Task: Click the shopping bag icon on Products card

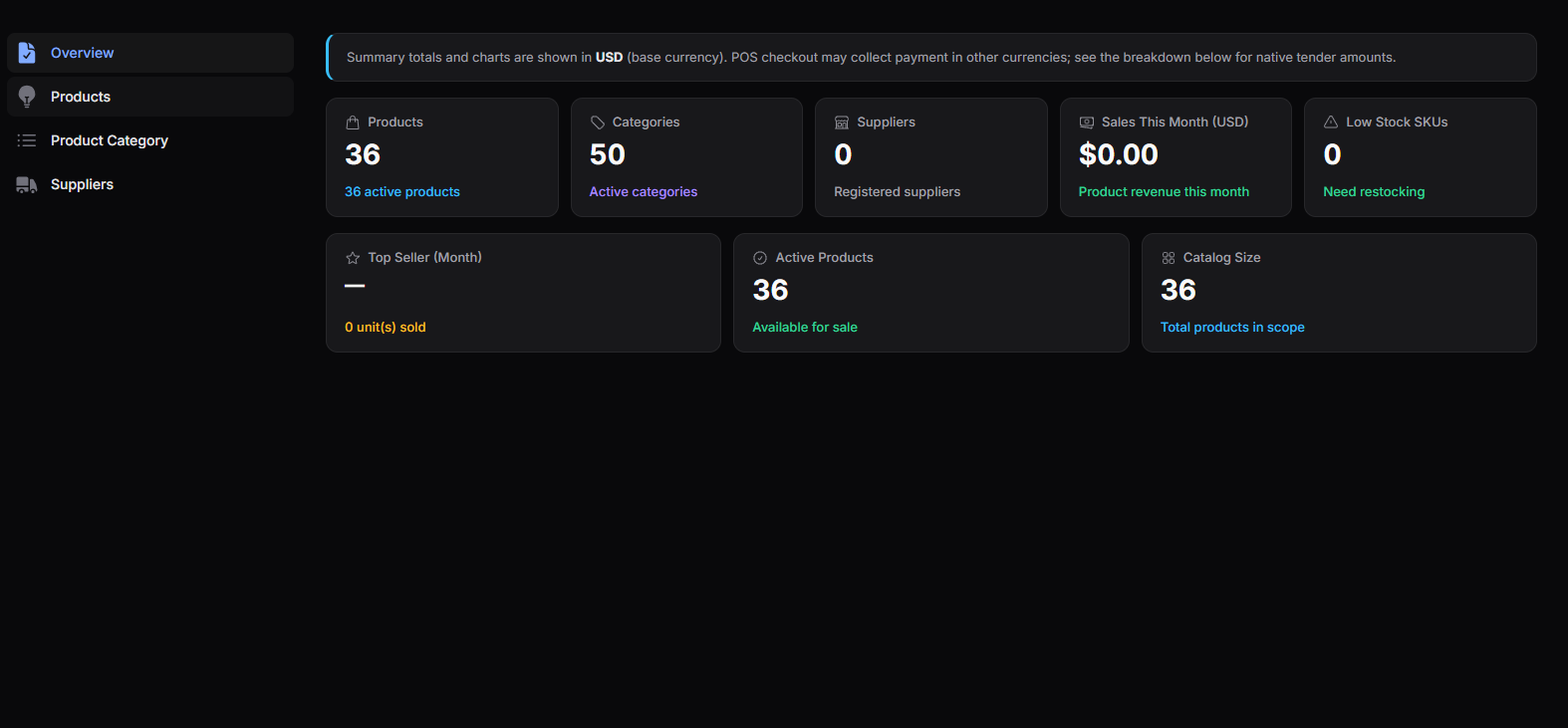Action: (x=353, y=122)
